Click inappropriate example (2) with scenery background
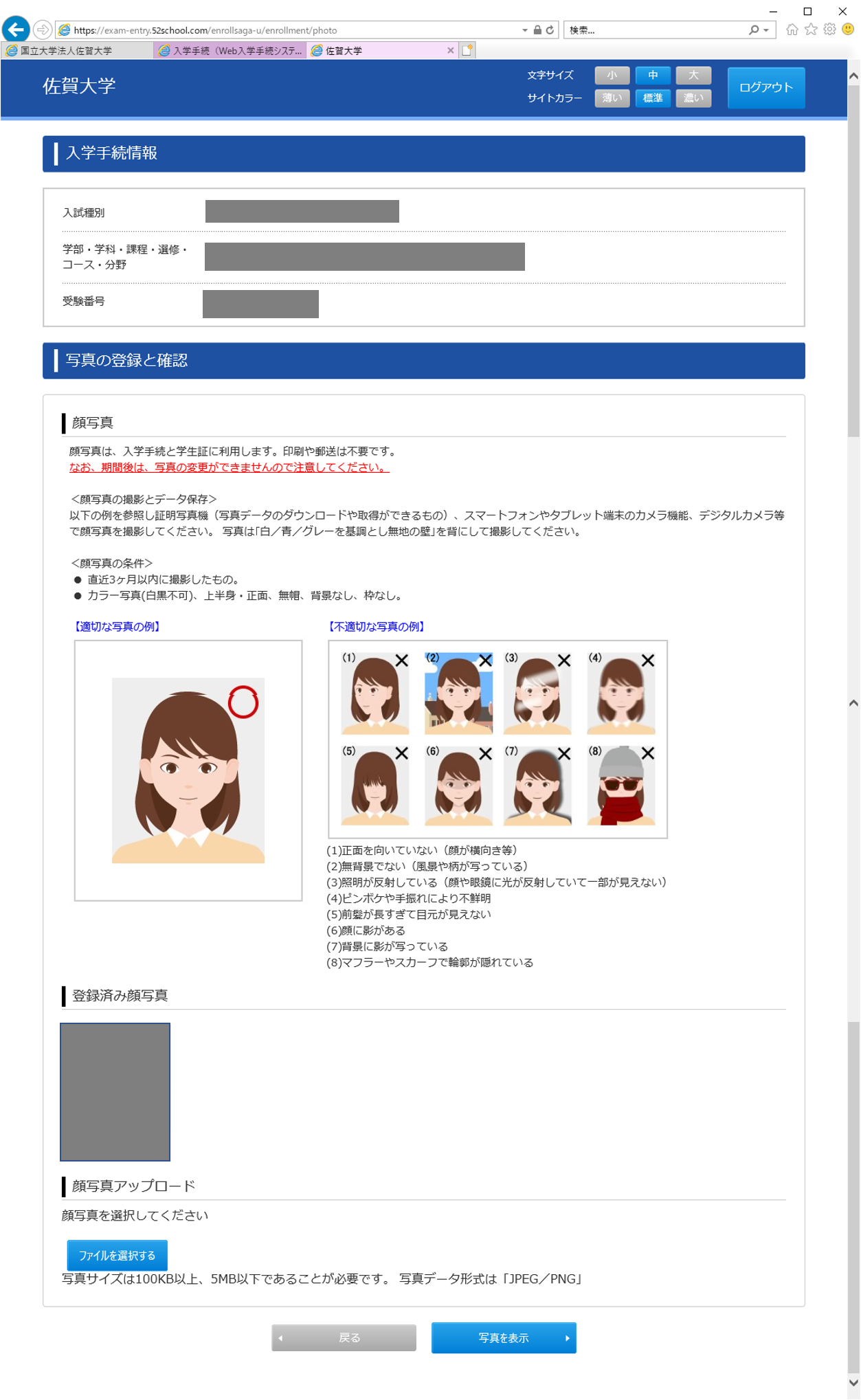This screenshot has width=861, height=1400. click(x=458, y=693)
